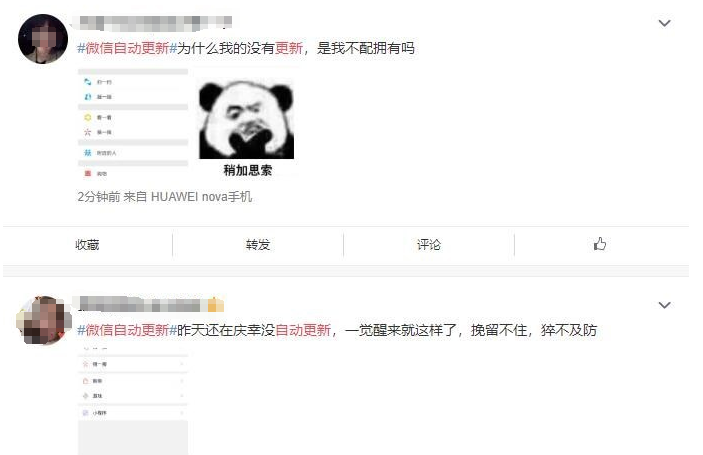Image resolution: width=703 pixels, height=455 pixels.
Task: Click 收藏 to bookmark the first post
Action: click(87, 245)
